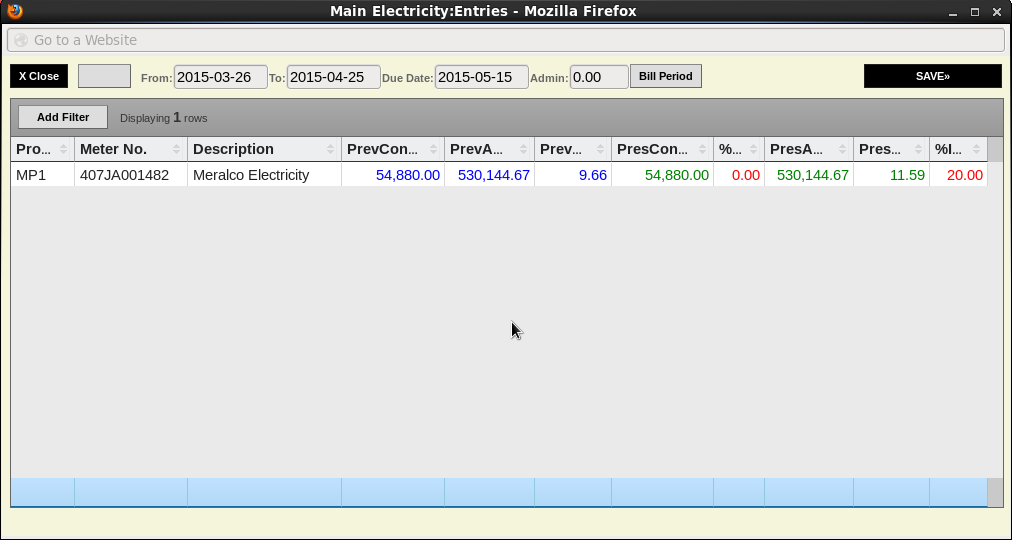The image size is (1016, 546).
Task: Click the Go to a Website address bar
Action: (506, 40)
